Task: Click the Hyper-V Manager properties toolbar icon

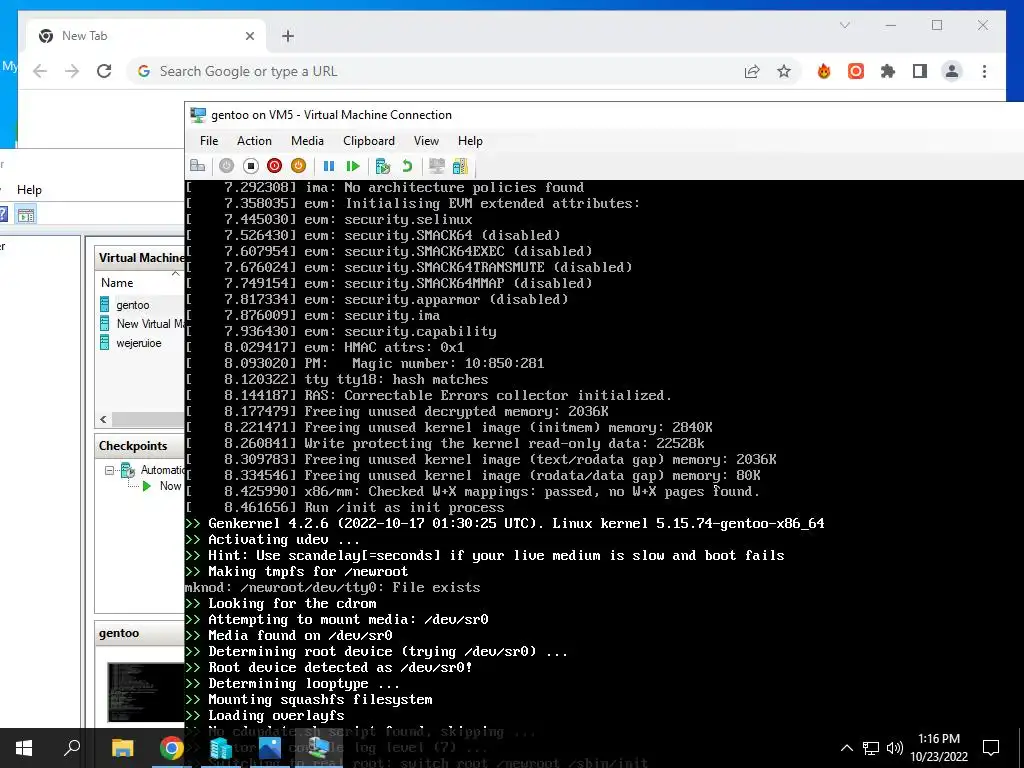Action: [26, 215]
